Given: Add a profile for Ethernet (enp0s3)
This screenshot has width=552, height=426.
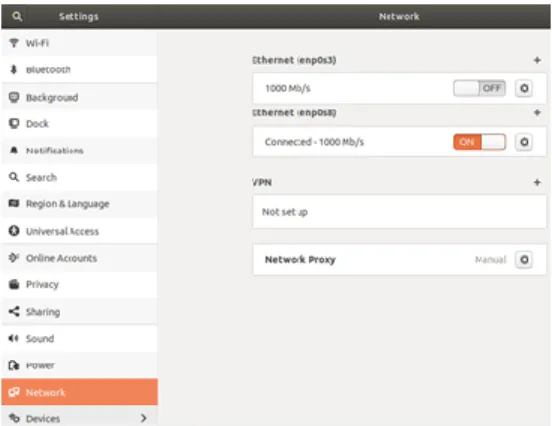Looking at the screenshot, I should [x=537, y=60].
